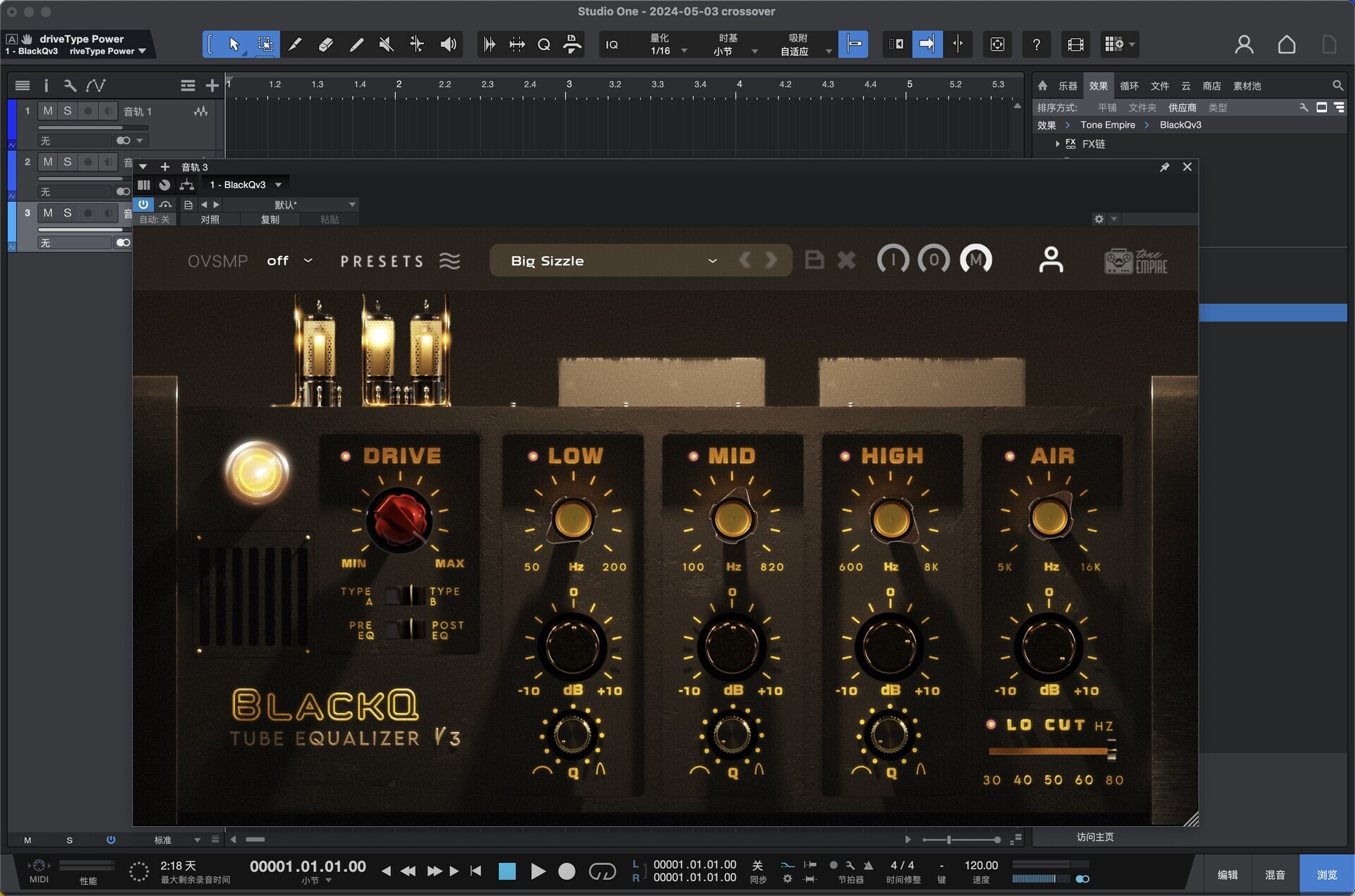
Task: Switch to 商店 browser tab
Action: [1212, 85]
